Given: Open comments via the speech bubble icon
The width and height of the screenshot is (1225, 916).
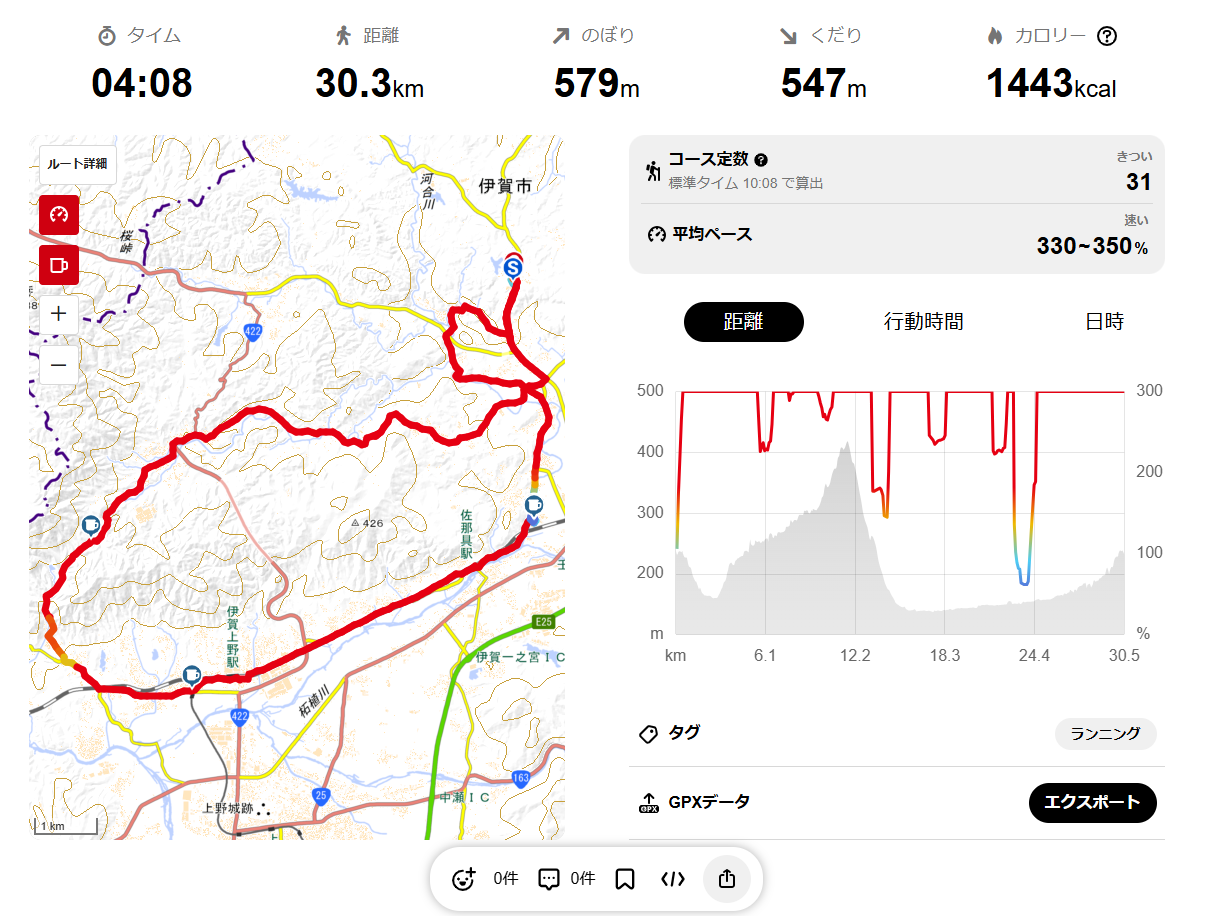Looking at the screenshot, I should [548, 880].
